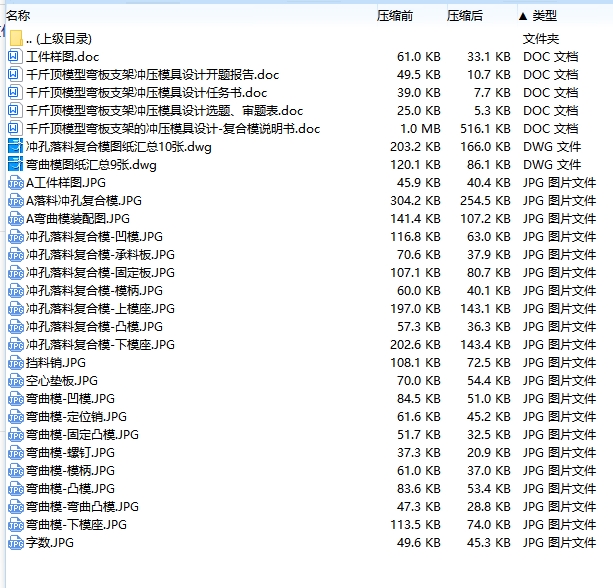Select file name 弯曲模-弯曲凸模.JPG
Viewport: 613px width, 588px height.
click(82, 506)
